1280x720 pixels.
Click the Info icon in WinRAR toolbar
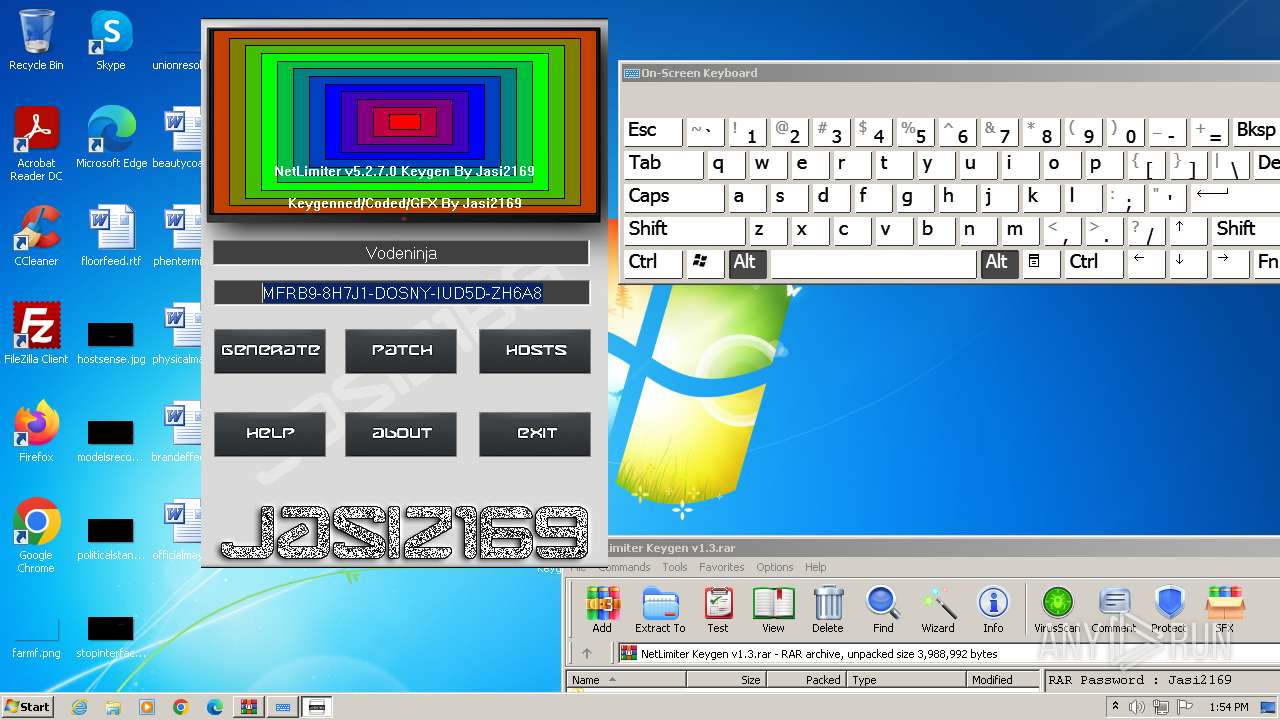click(x=993, y=609)
